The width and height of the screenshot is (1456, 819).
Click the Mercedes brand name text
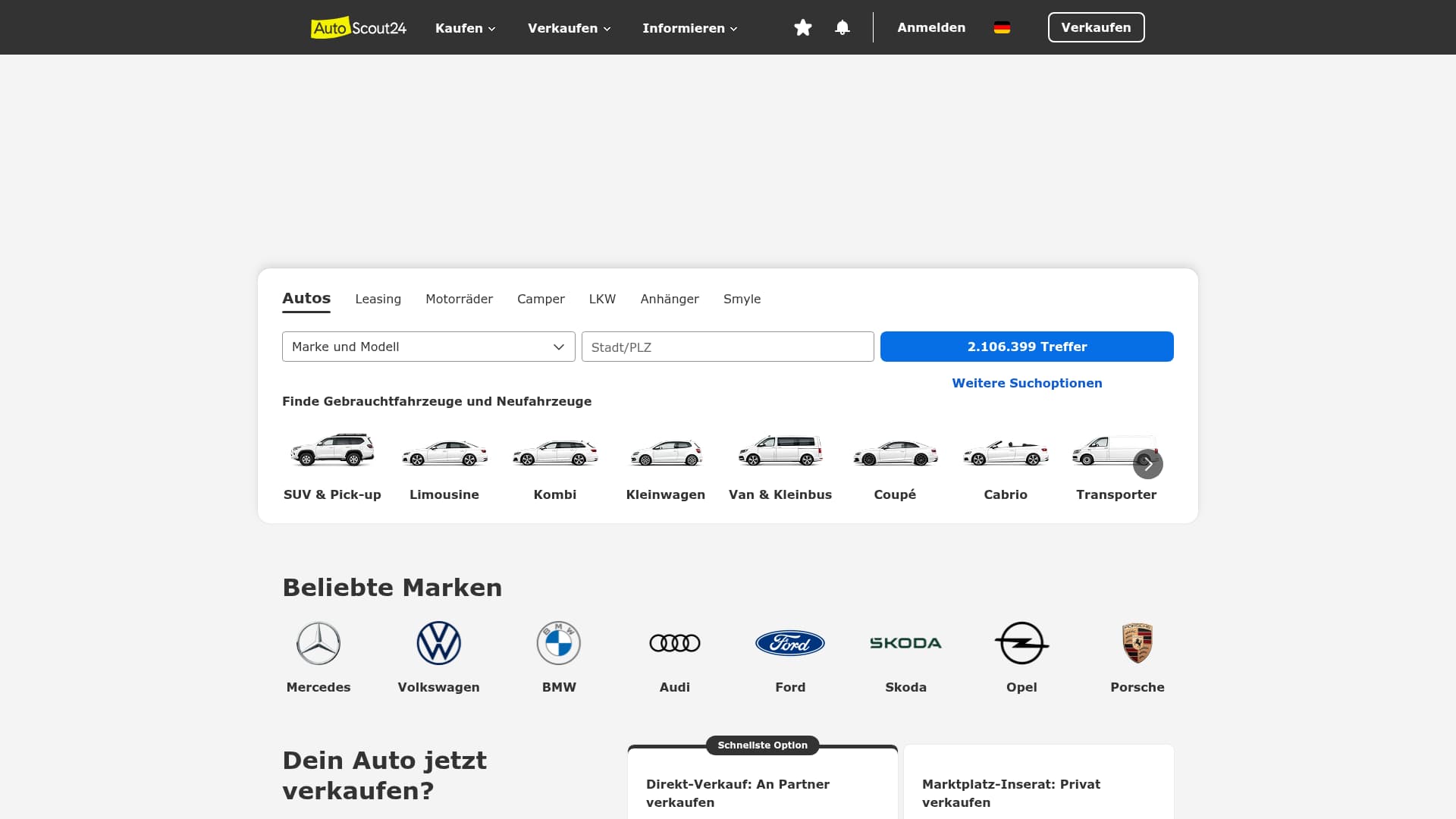tap(318, 687)
